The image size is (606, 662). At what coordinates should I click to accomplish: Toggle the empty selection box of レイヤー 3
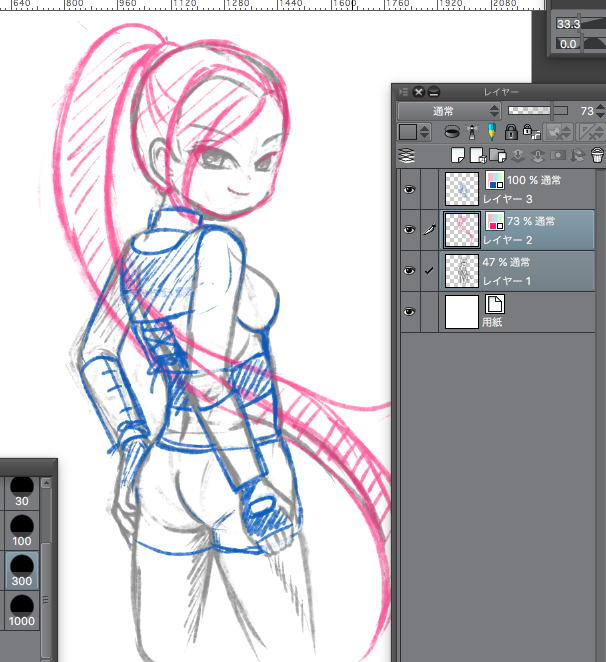coord(429,190)
